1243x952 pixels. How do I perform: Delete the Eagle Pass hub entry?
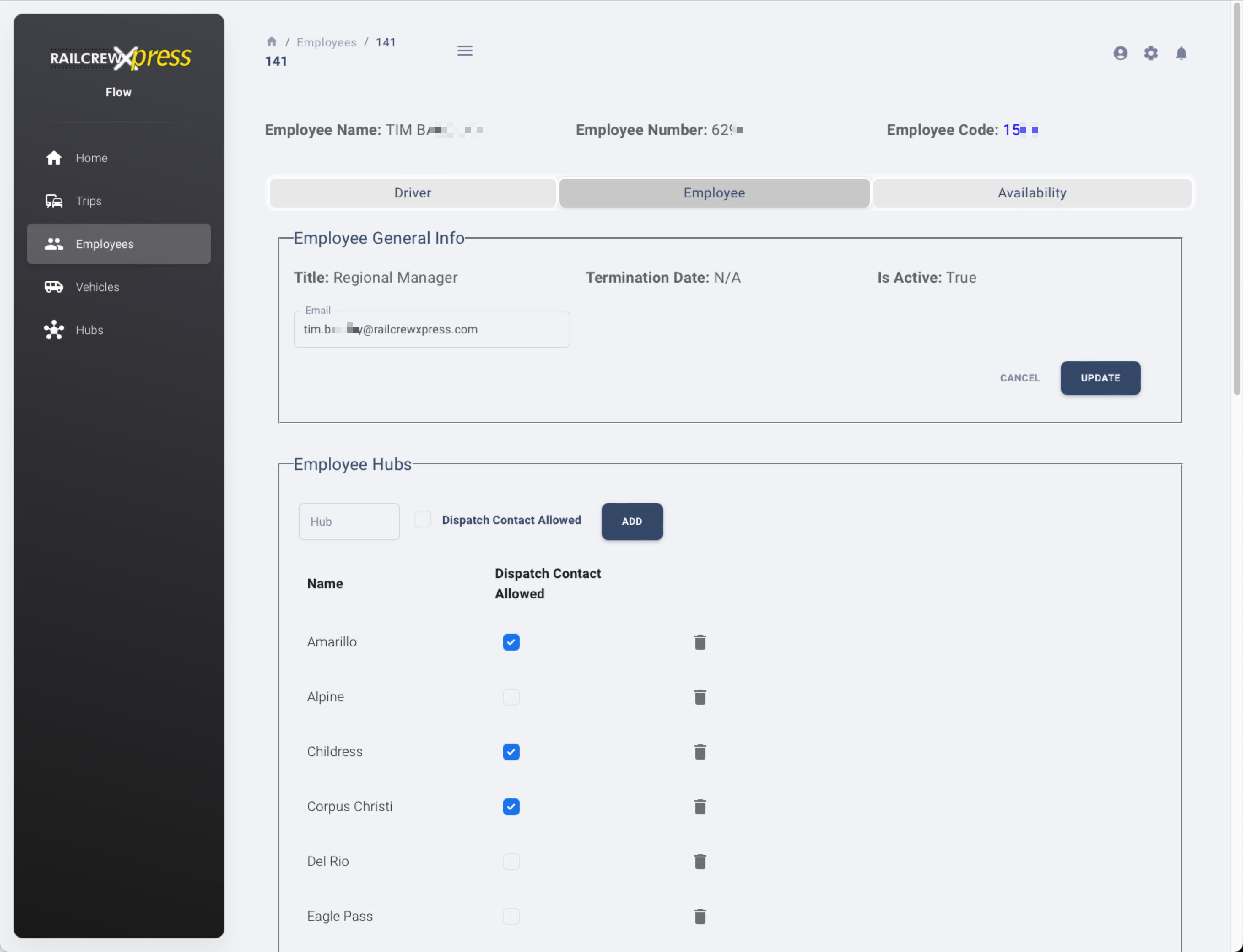(700, 916)
